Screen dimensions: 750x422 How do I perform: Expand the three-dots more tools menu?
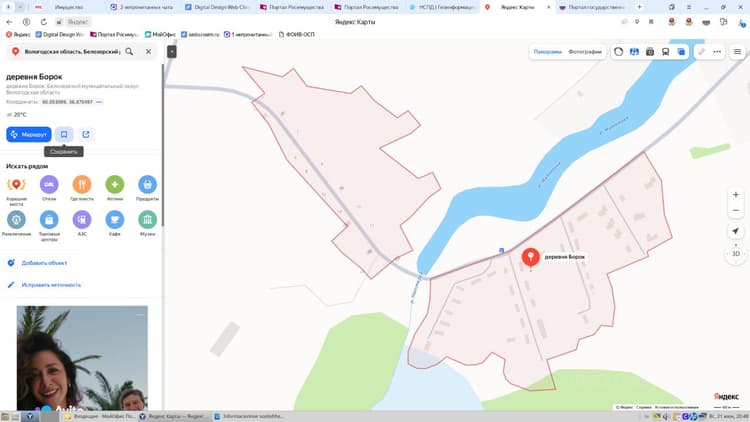pyautogui.click(x=717, y=52)
